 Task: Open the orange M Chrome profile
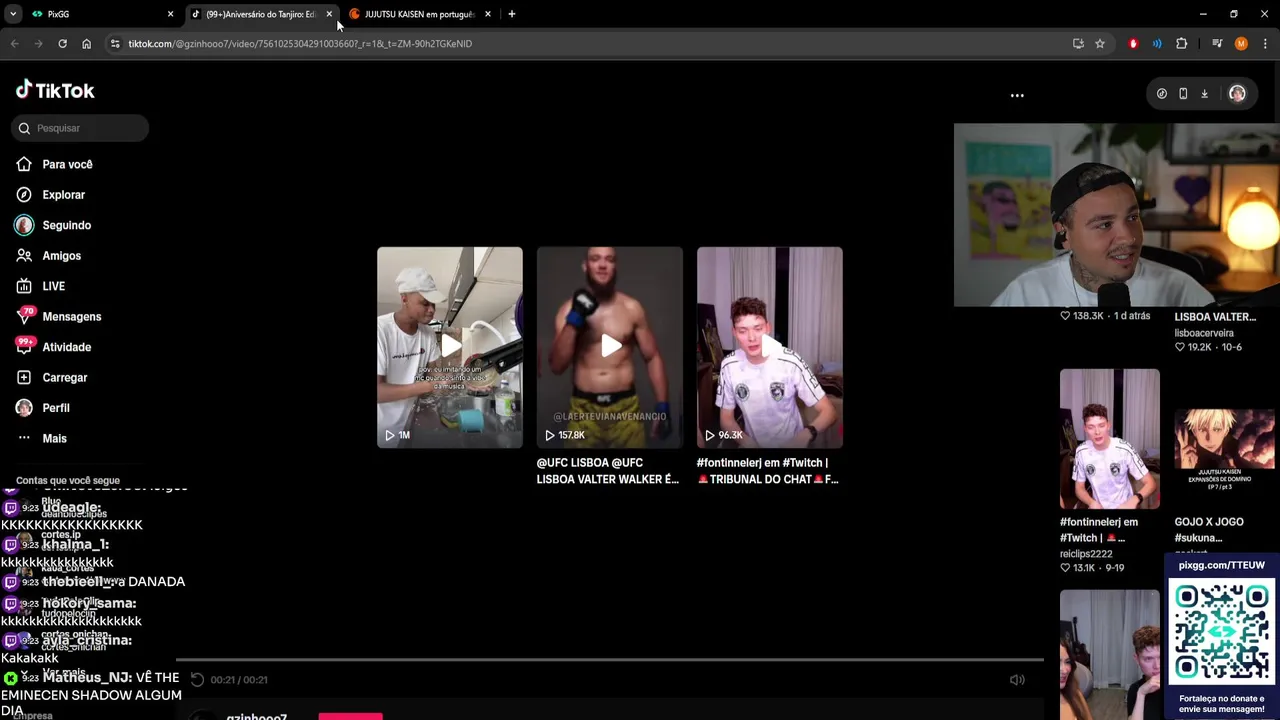click(x=1241, y=44)
